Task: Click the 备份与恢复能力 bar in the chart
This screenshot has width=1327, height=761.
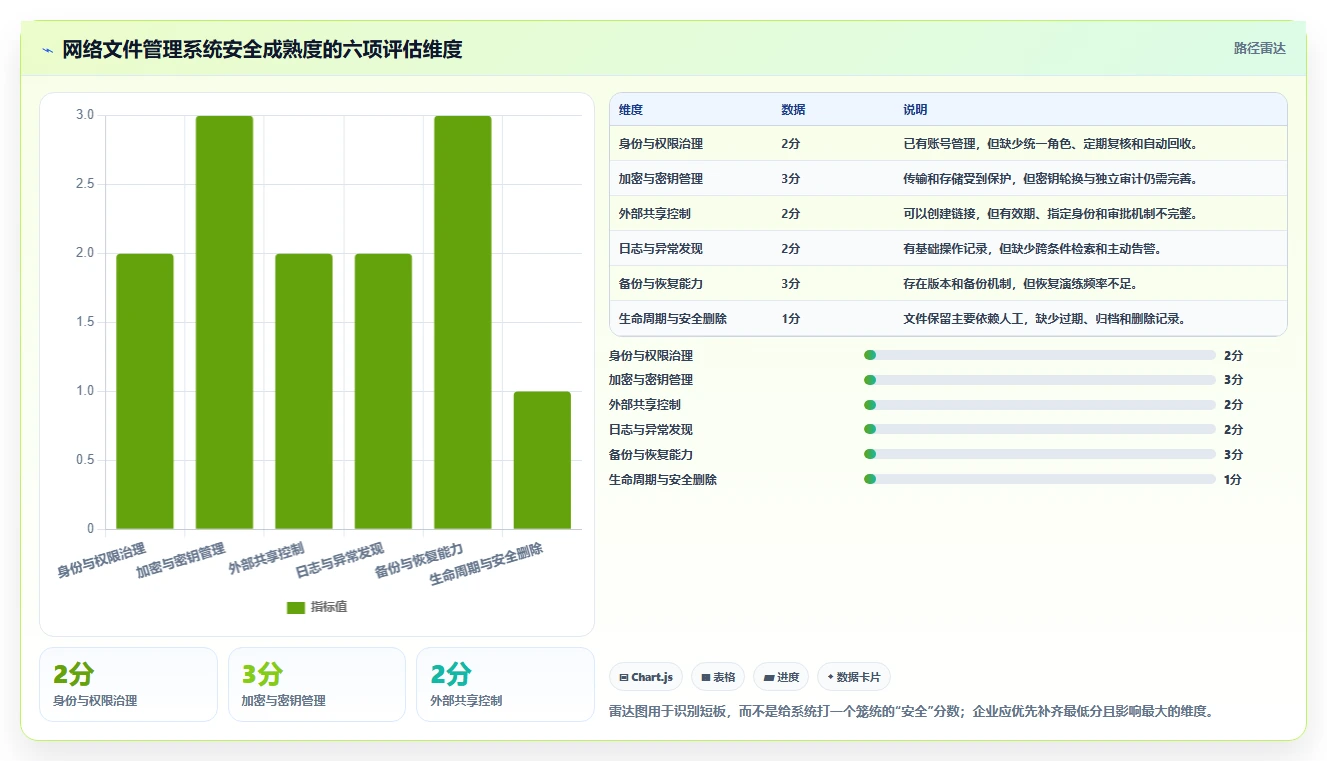Action: pyautogui.click(x=463, y=322)
